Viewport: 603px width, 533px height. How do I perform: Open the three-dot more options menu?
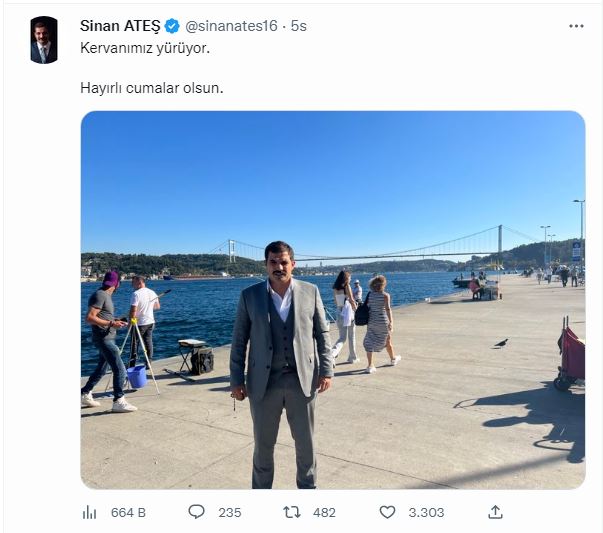click(x=575, y=26)
